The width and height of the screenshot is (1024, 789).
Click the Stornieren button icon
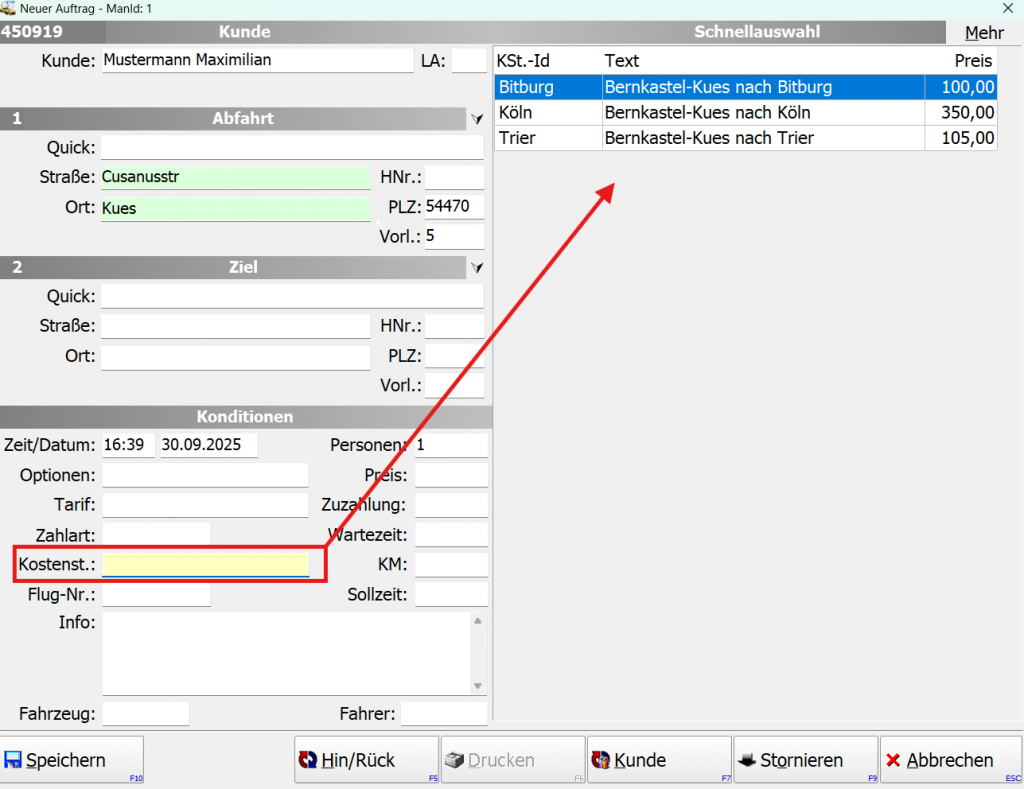click(747, 761)
